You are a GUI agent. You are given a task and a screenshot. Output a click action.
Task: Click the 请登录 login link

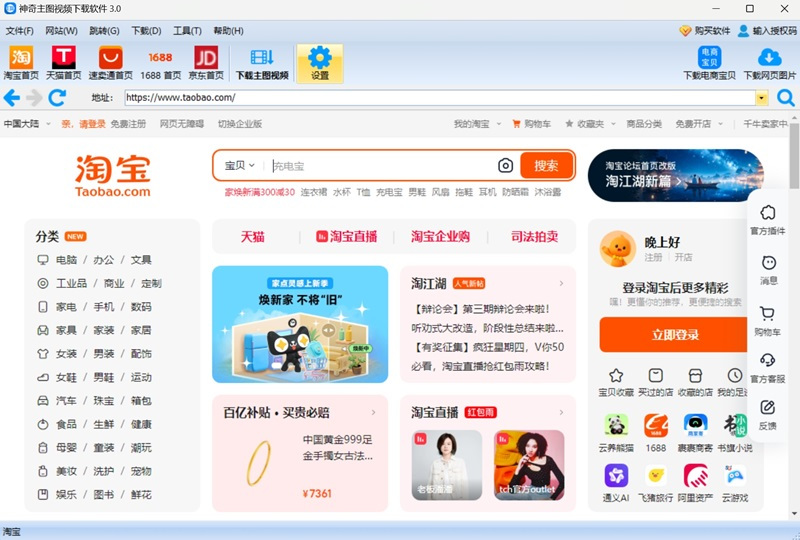point(92,124)
